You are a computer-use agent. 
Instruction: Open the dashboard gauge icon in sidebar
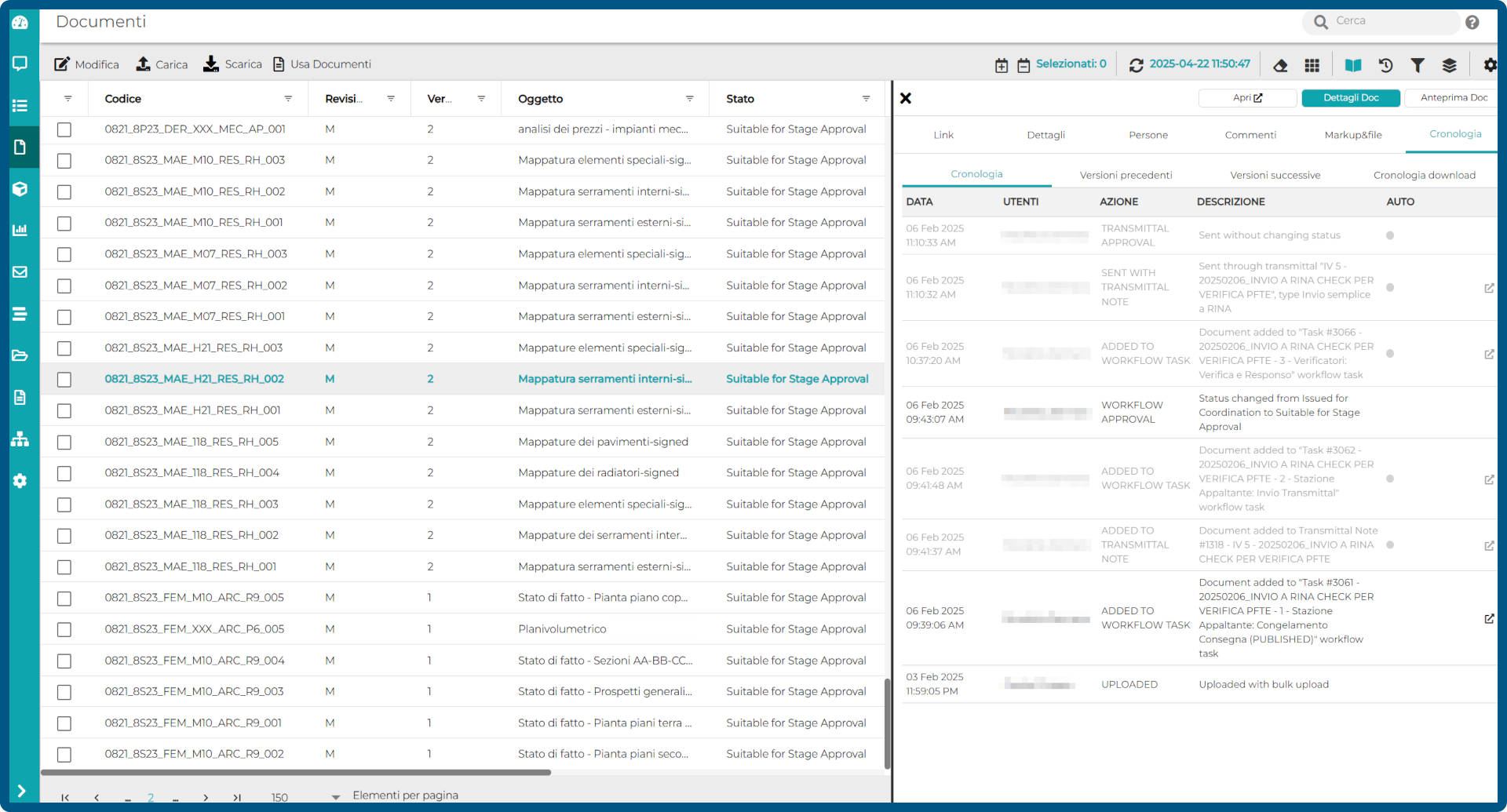click(20, 22)
